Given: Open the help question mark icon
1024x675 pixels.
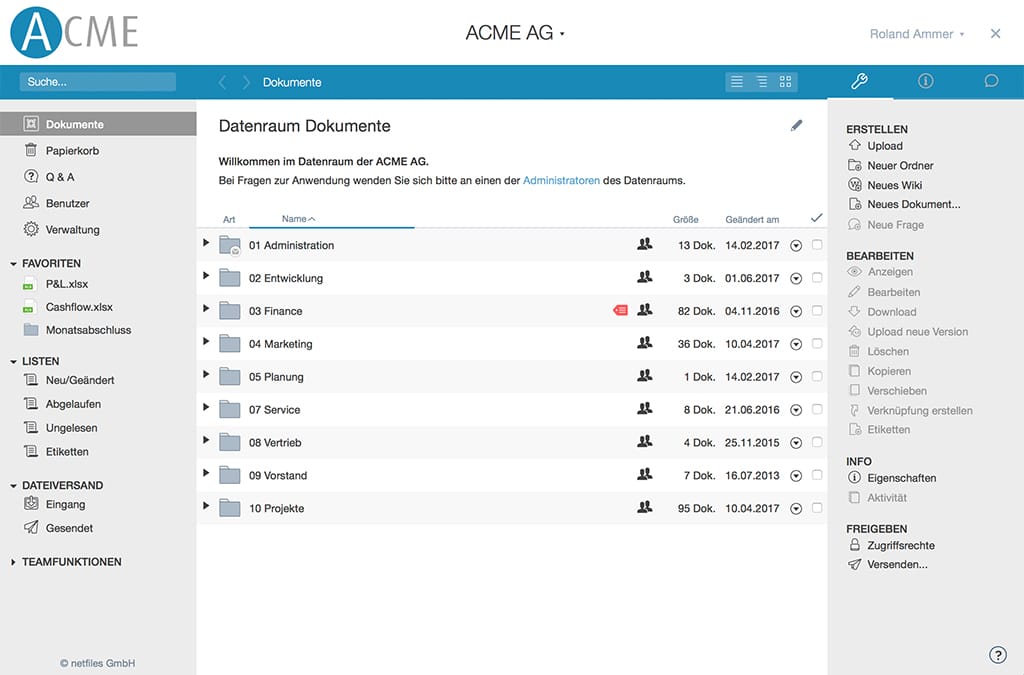Looking at the screenshot, I should (997, 655).
